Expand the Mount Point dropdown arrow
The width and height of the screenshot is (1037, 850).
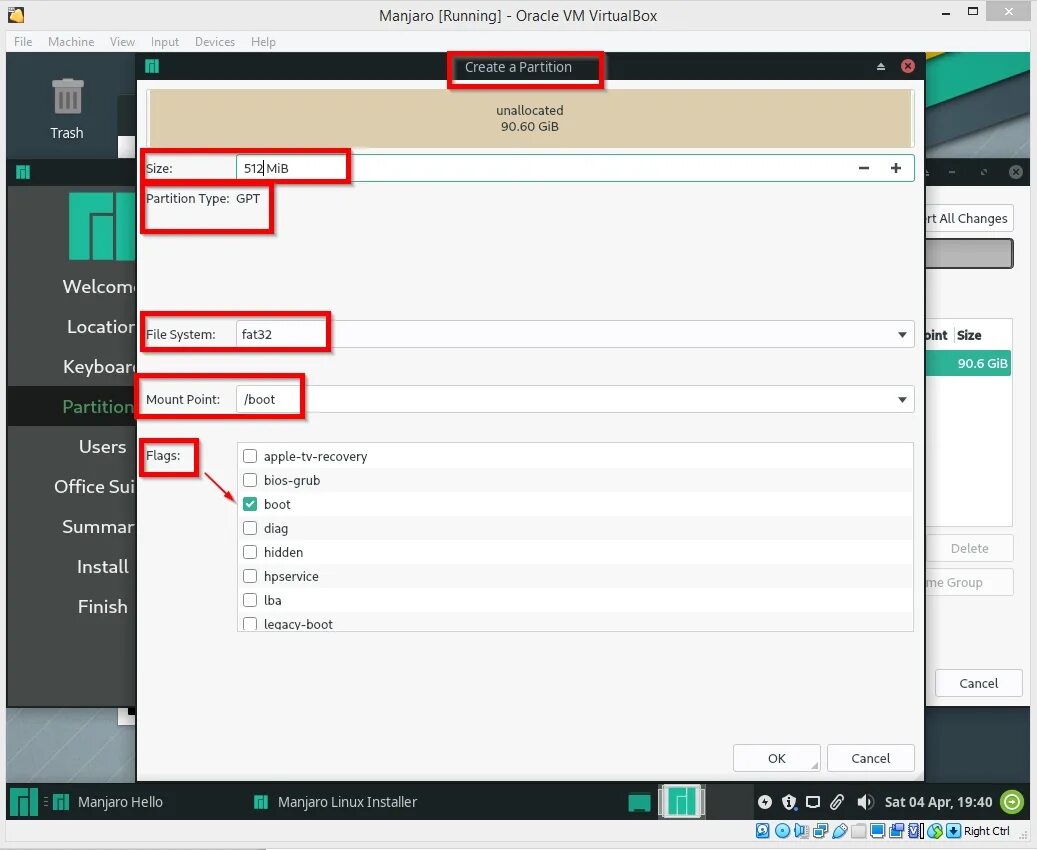(902, 400)
